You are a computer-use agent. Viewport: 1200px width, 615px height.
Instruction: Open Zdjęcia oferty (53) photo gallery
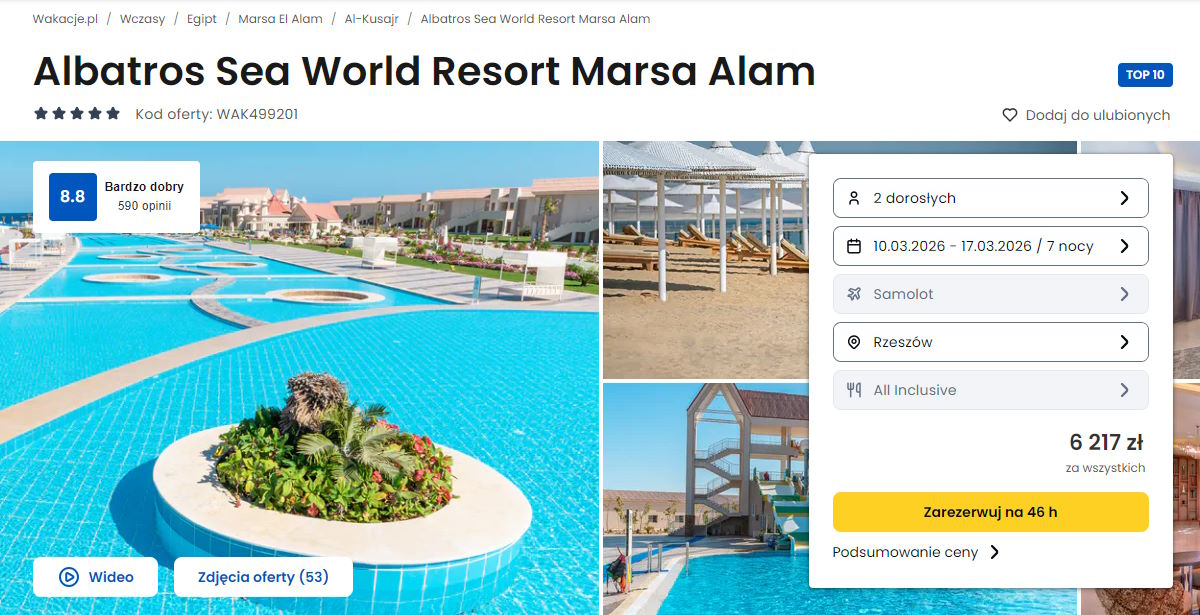(263, 577)
